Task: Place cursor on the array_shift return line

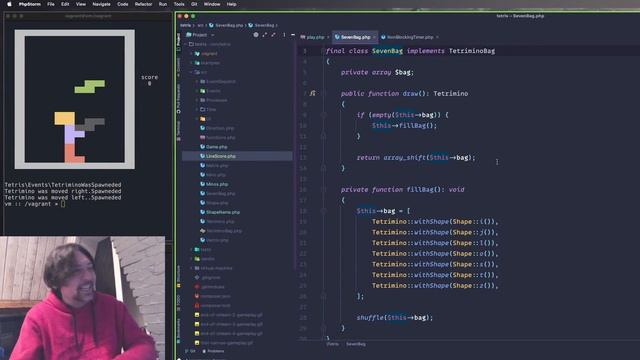Action: coord(416,158)
